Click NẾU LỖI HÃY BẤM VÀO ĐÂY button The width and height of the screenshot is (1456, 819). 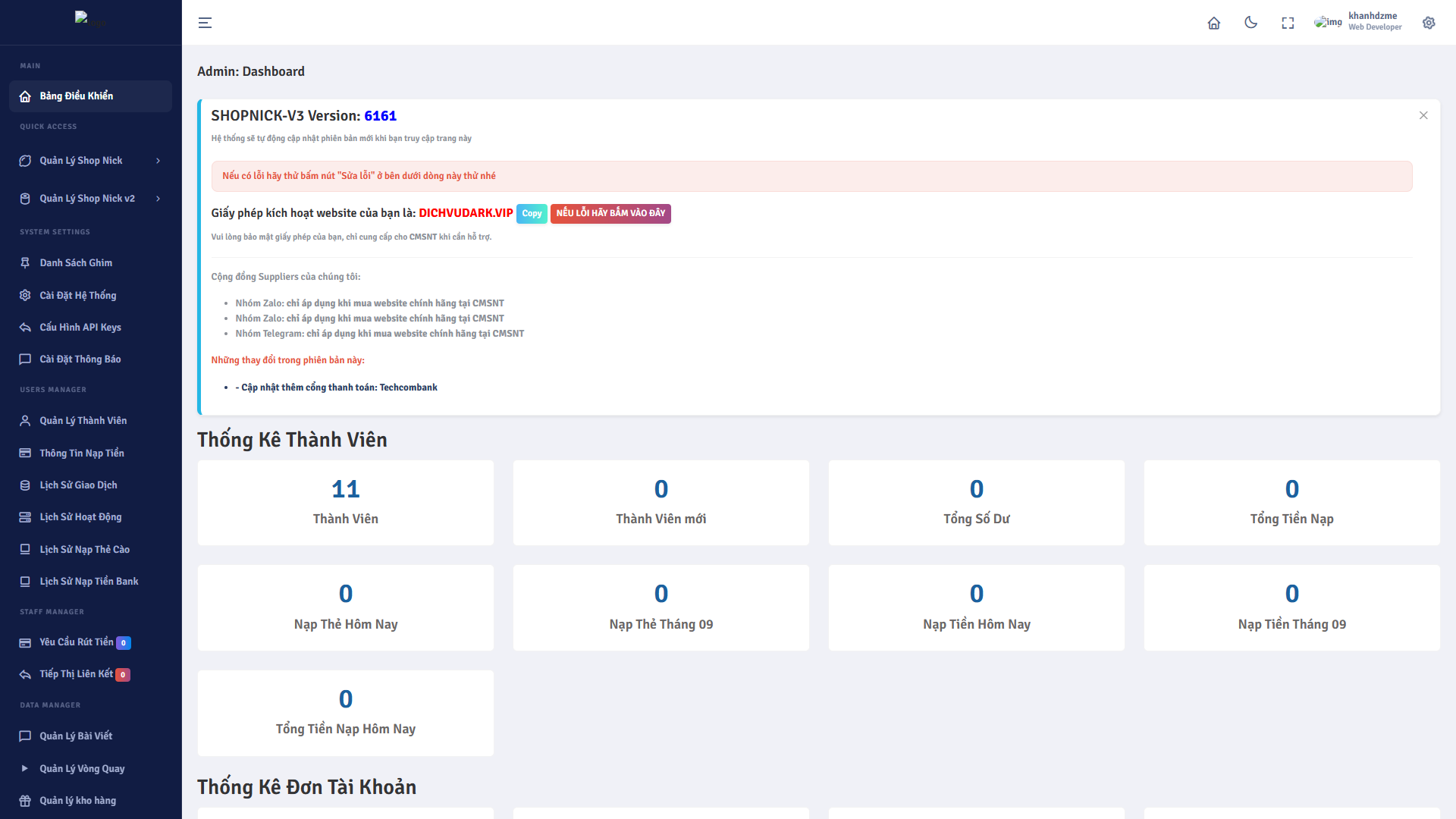point(610,214)
